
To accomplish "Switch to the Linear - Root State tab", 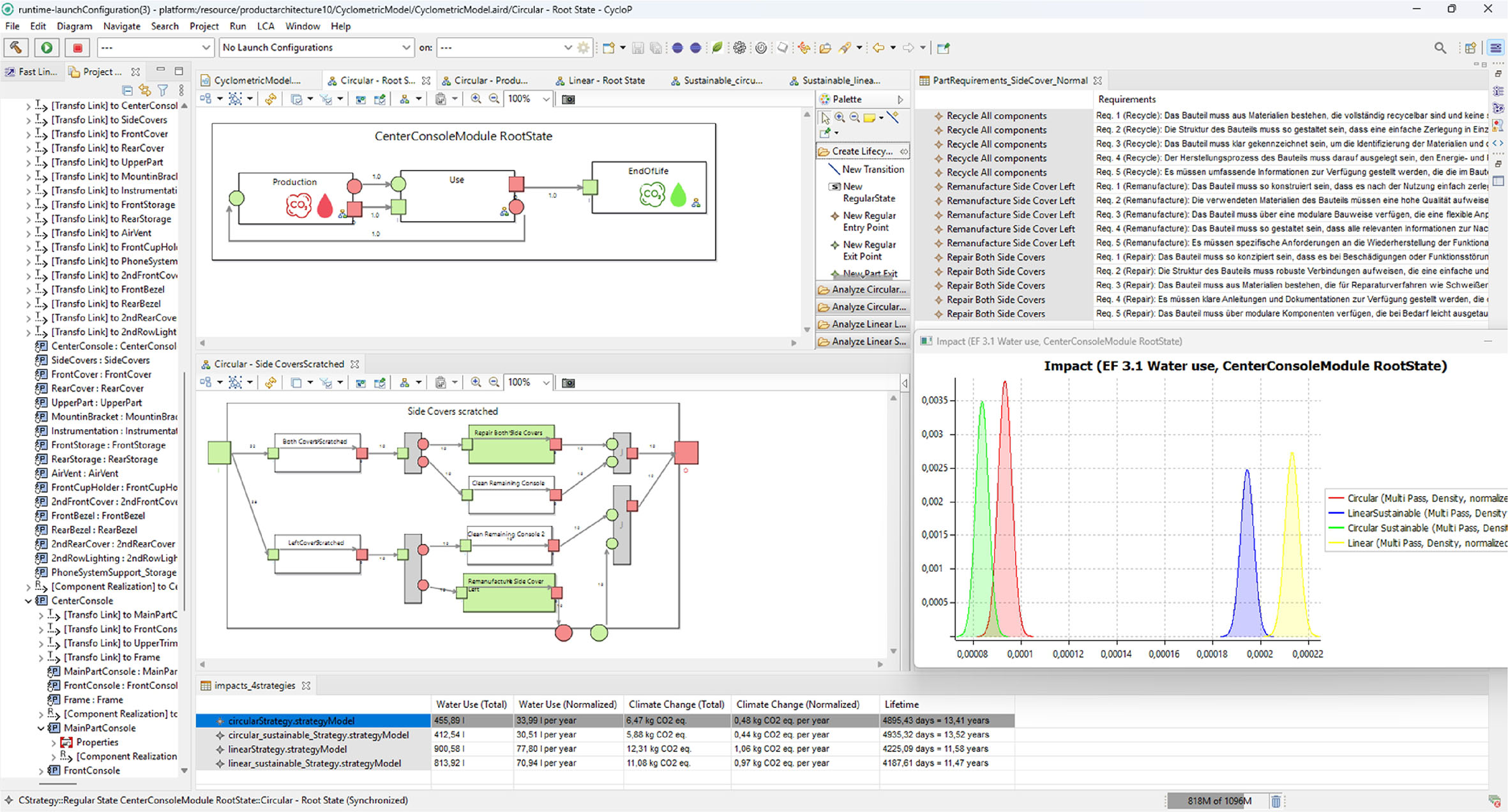I will coord(606,80).
